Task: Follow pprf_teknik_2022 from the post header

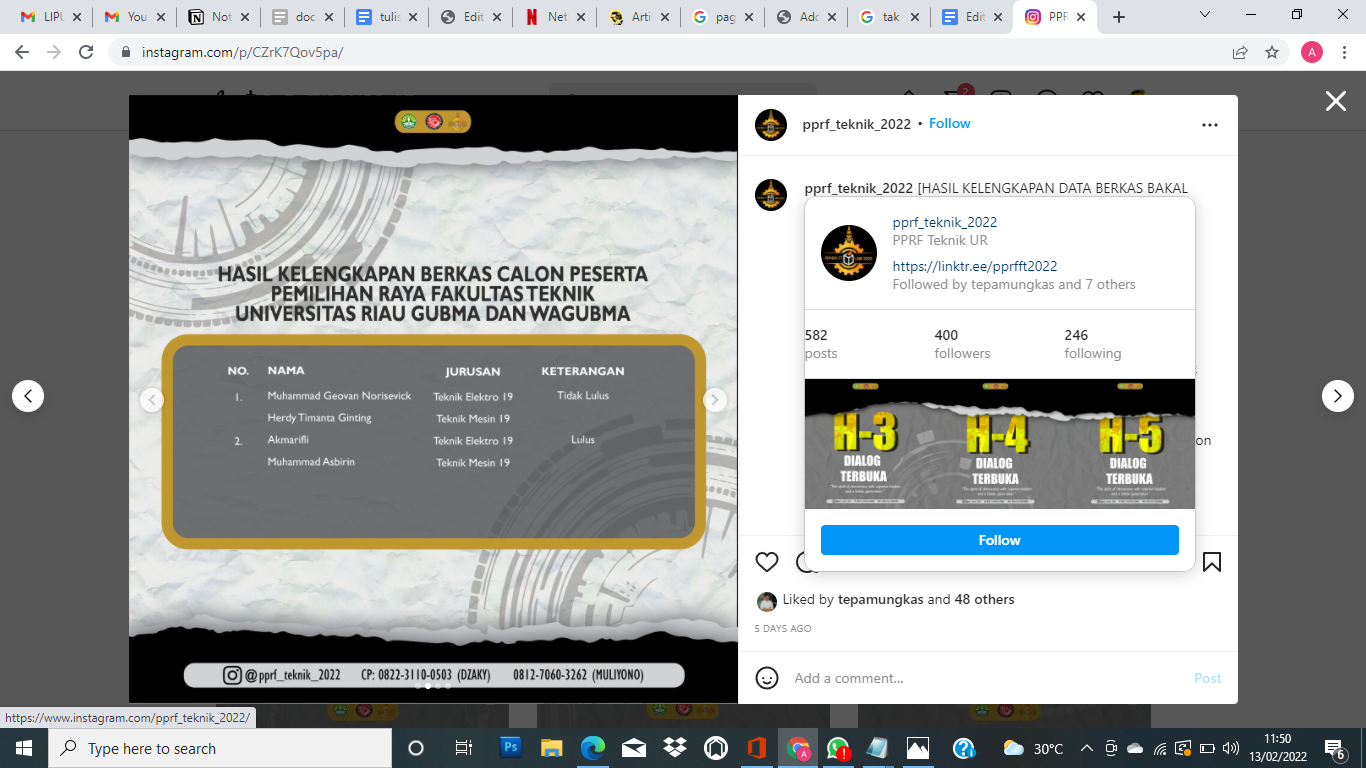Action: (950, 124)
